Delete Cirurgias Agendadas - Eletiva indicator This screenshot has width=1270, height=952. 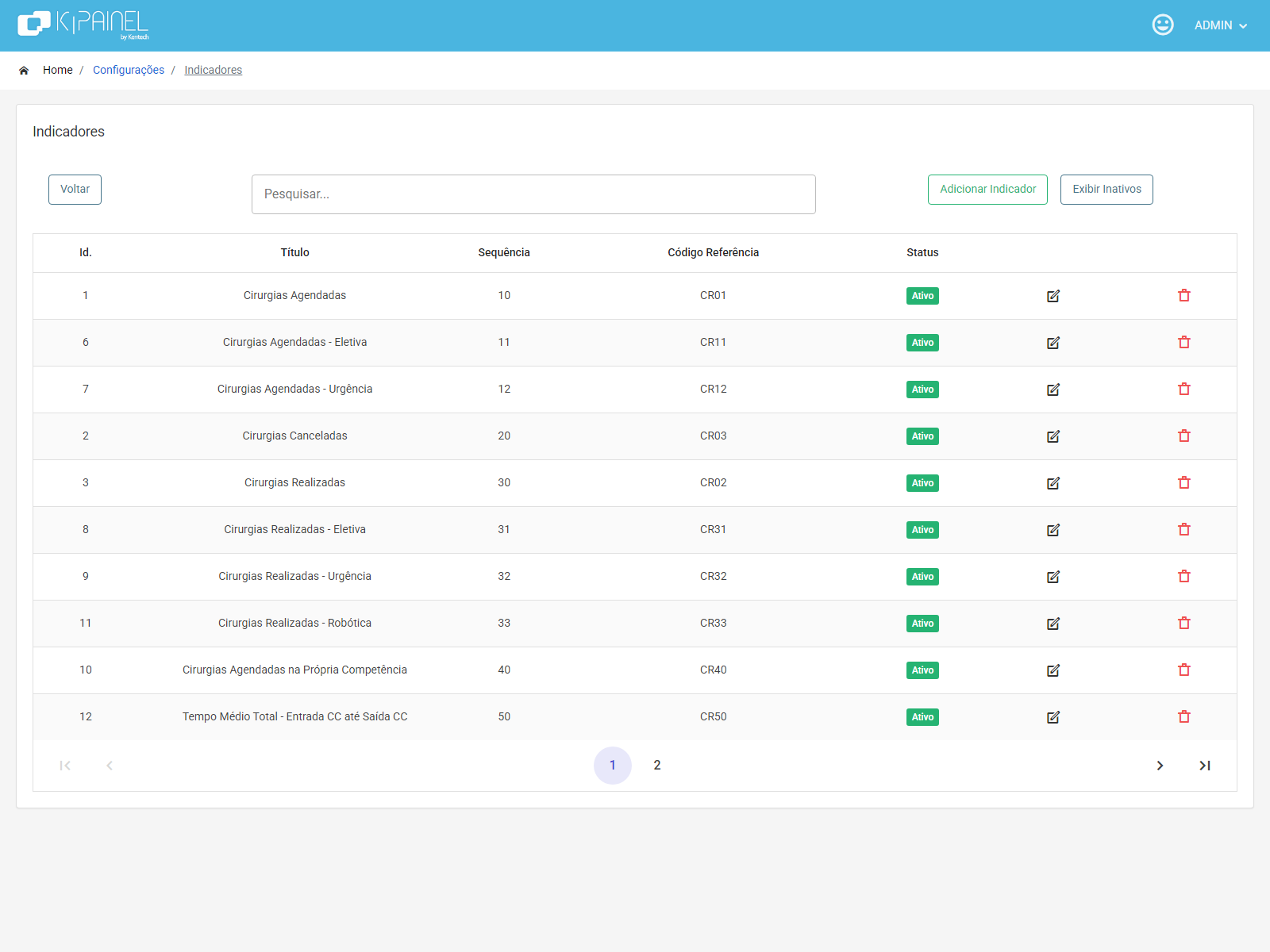(1184, 342)
